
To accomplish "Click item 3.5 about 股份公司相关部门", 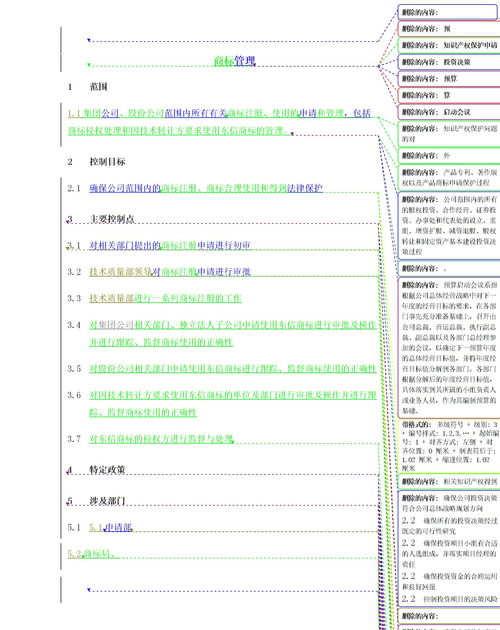I will click(x=222, y=368).
